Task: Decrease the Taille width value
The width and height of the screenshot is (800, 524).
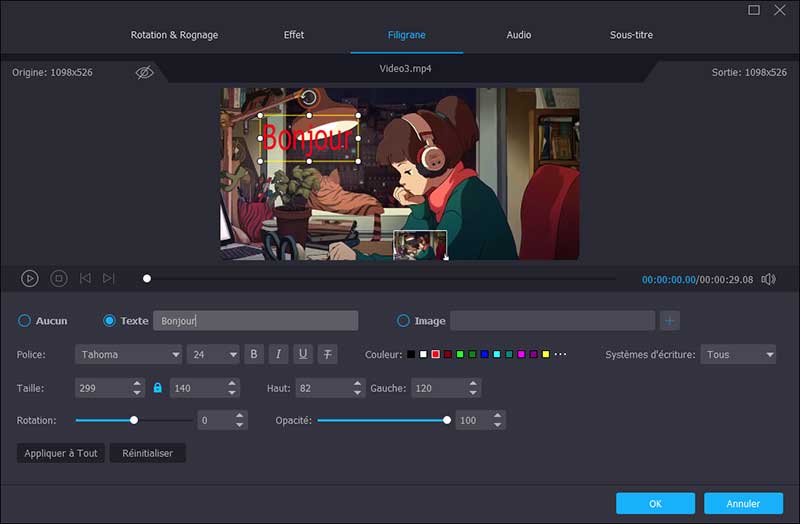Action: 137,393
